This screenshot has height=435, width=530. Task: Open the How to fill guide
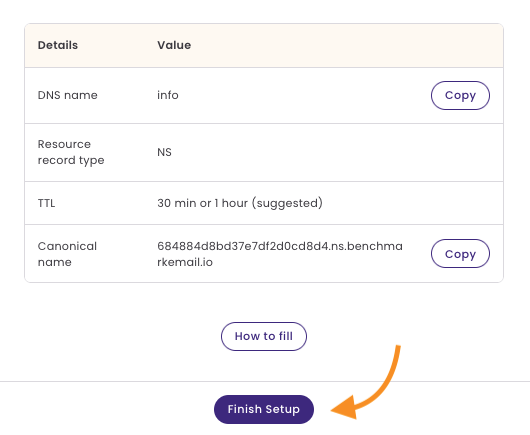coord(264,336)
